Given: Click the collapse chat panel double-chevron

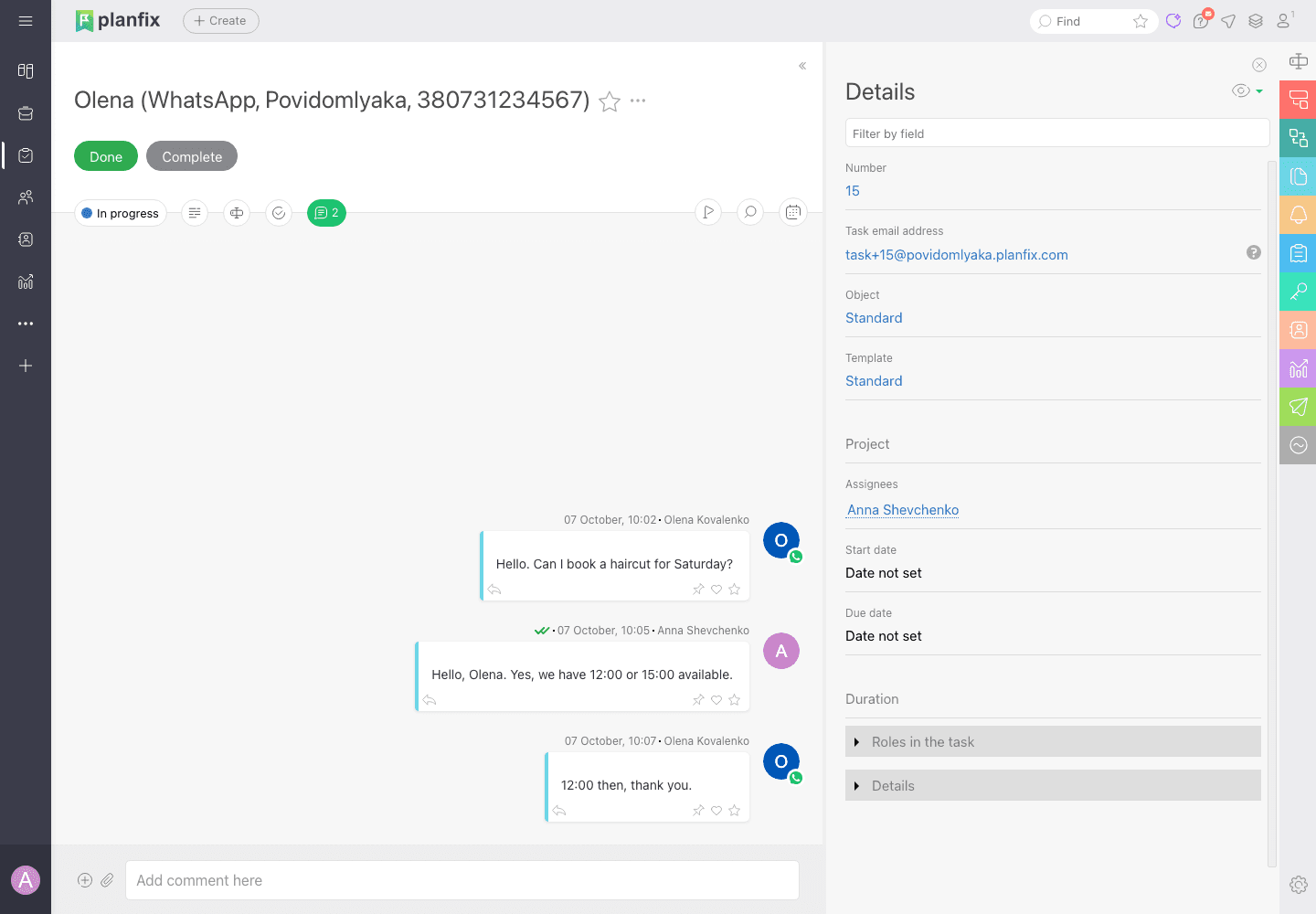Looking at the screenshot, I should pos(802,66).
